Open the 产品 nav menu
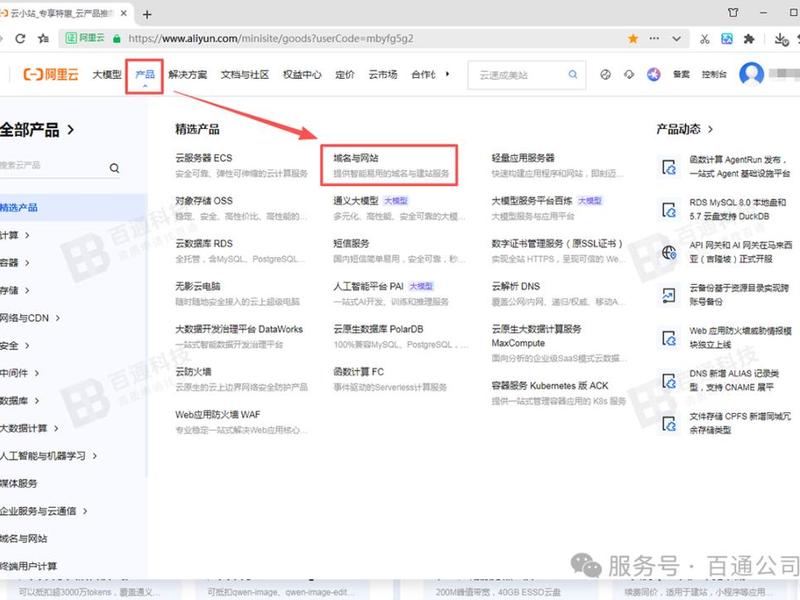 point(145,75)
